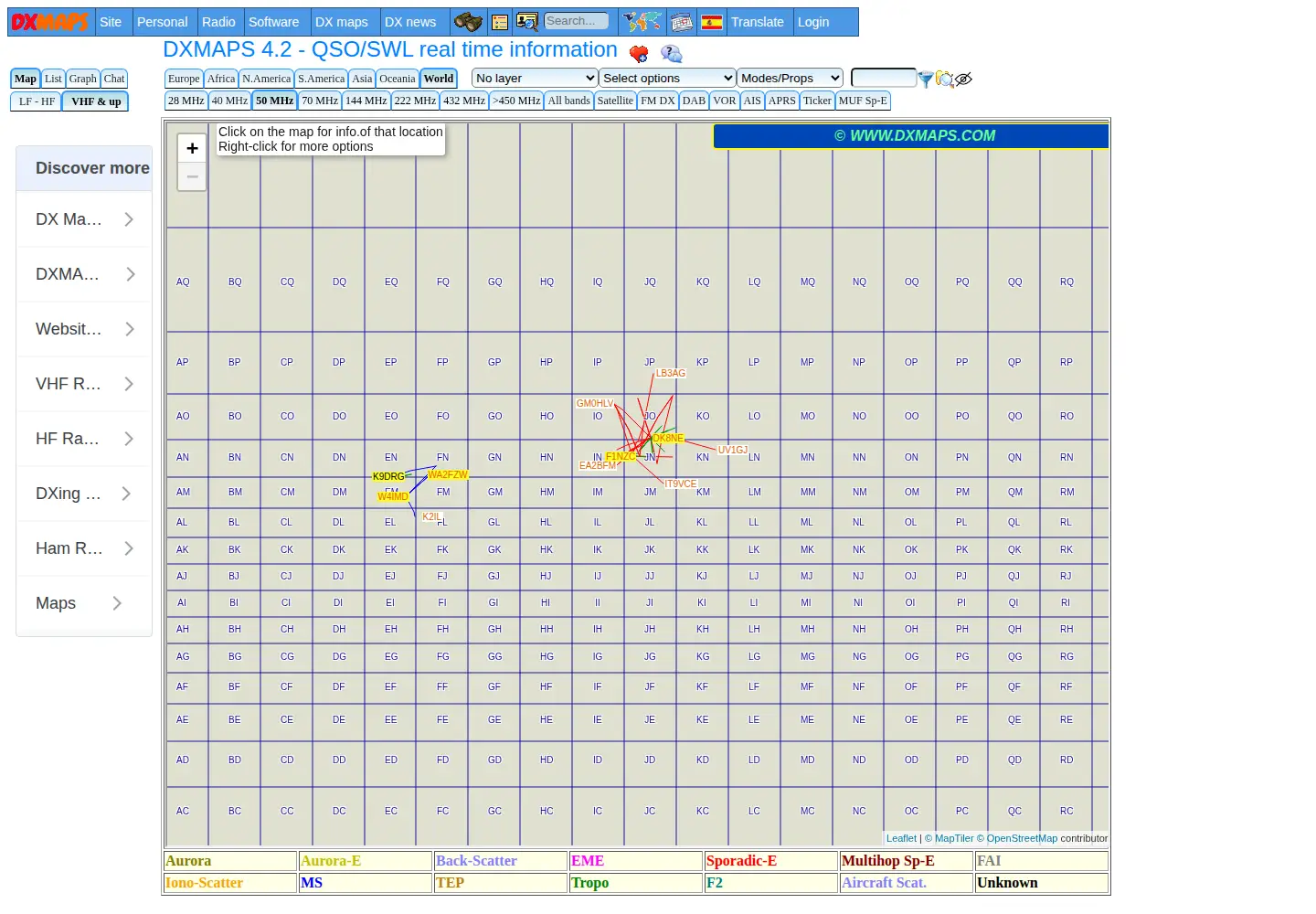Switch language using the Spanish flag
This screenshot has width=1316, height=914.
pyautogui.click(x=712, y=22)
